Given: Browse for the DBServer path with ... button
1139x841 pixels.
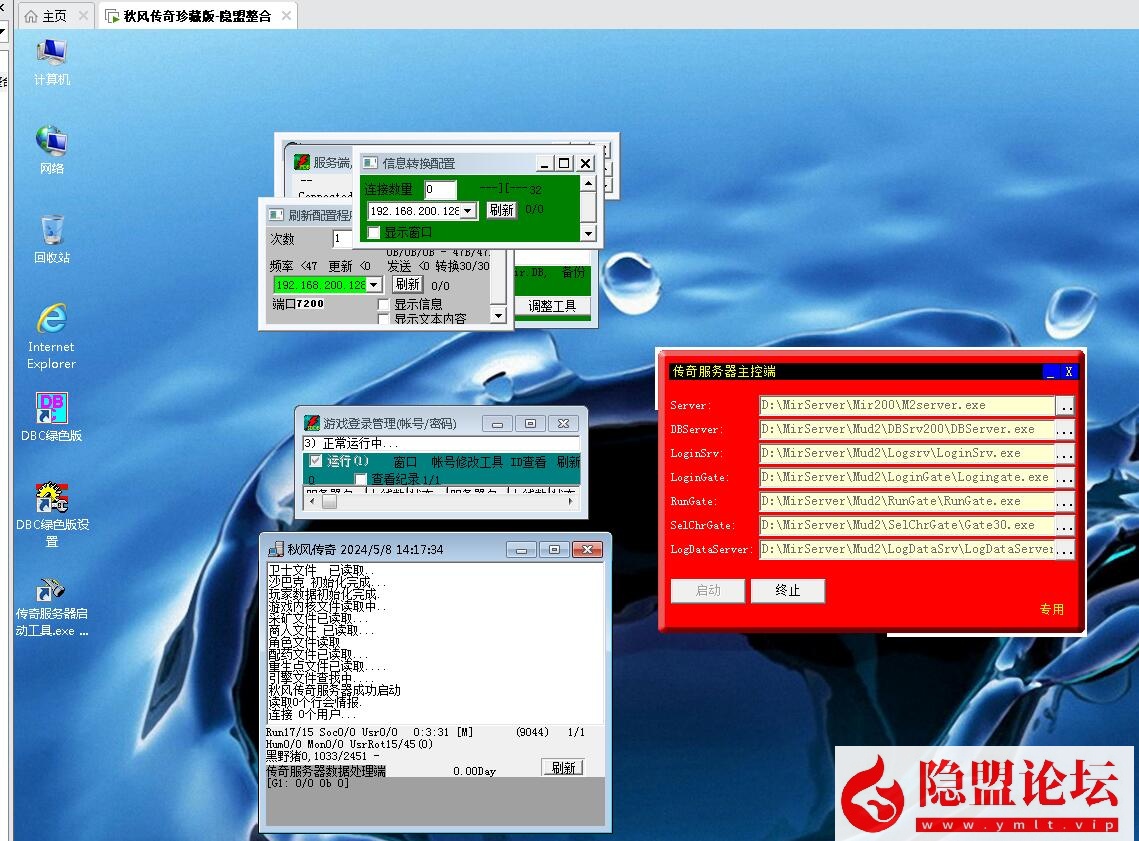Looking at the screenshot, I should (1065, 429).
